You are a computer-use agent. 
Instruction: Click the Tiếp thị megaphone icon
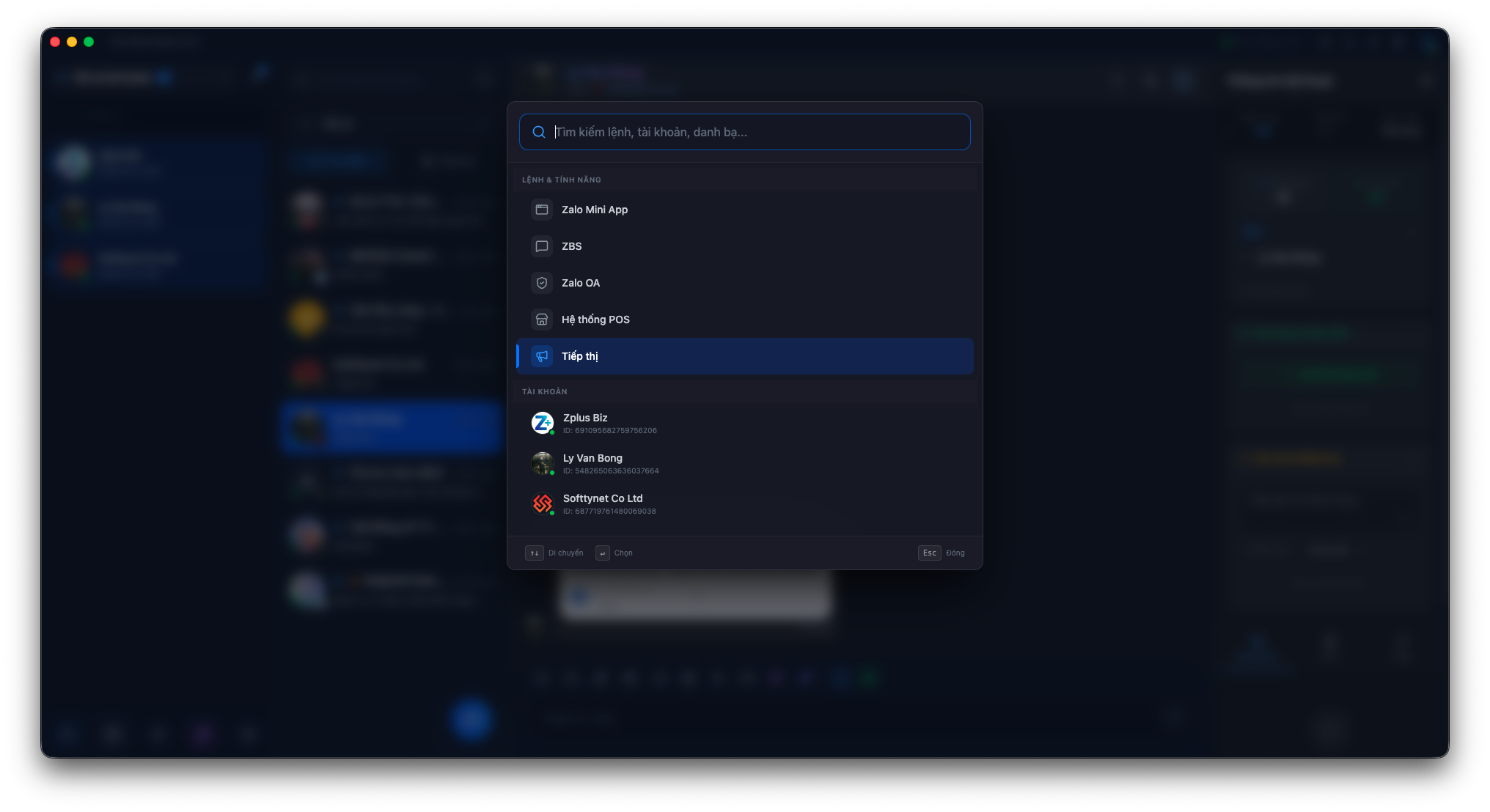click(542, 356)
